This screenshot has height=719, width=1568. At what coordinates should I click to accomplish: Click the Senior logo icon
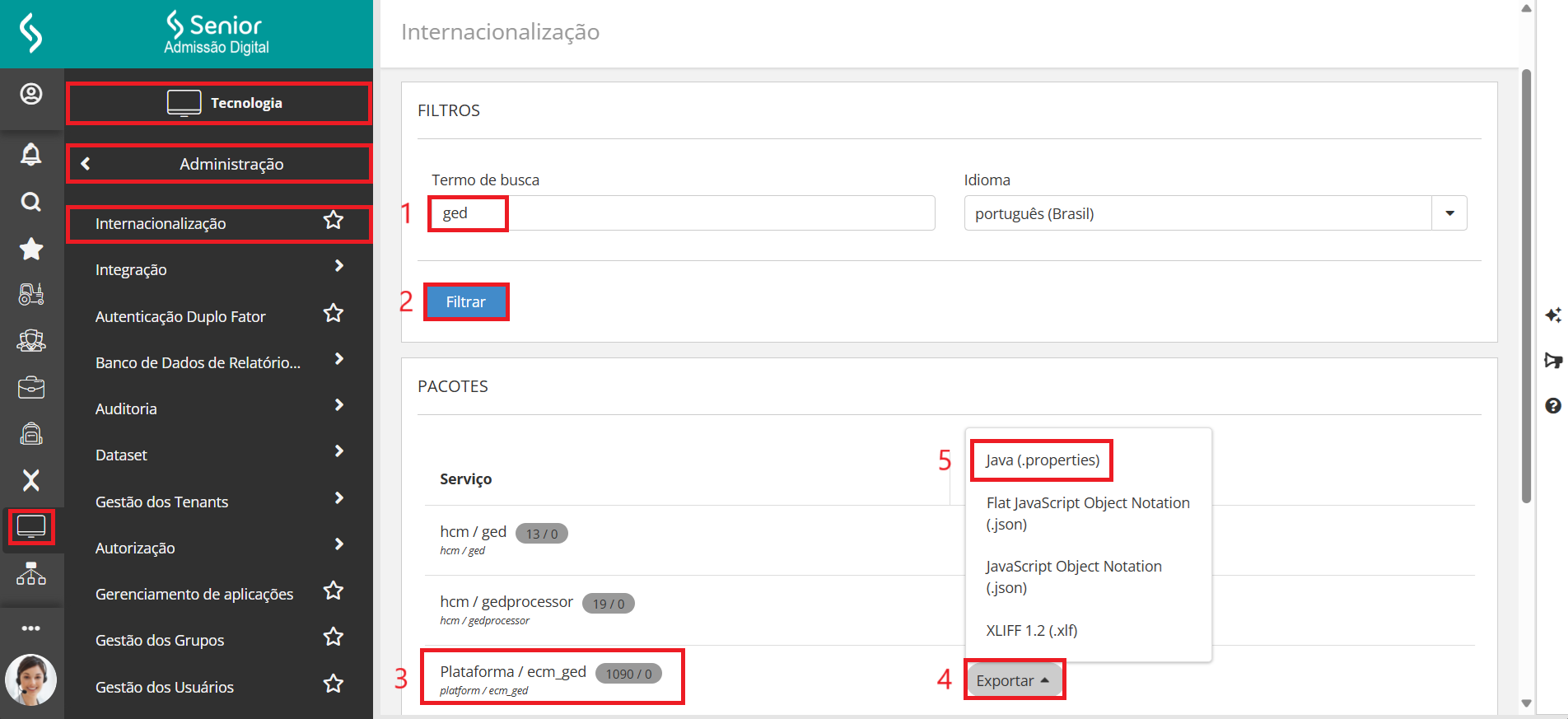pos(30,33)
